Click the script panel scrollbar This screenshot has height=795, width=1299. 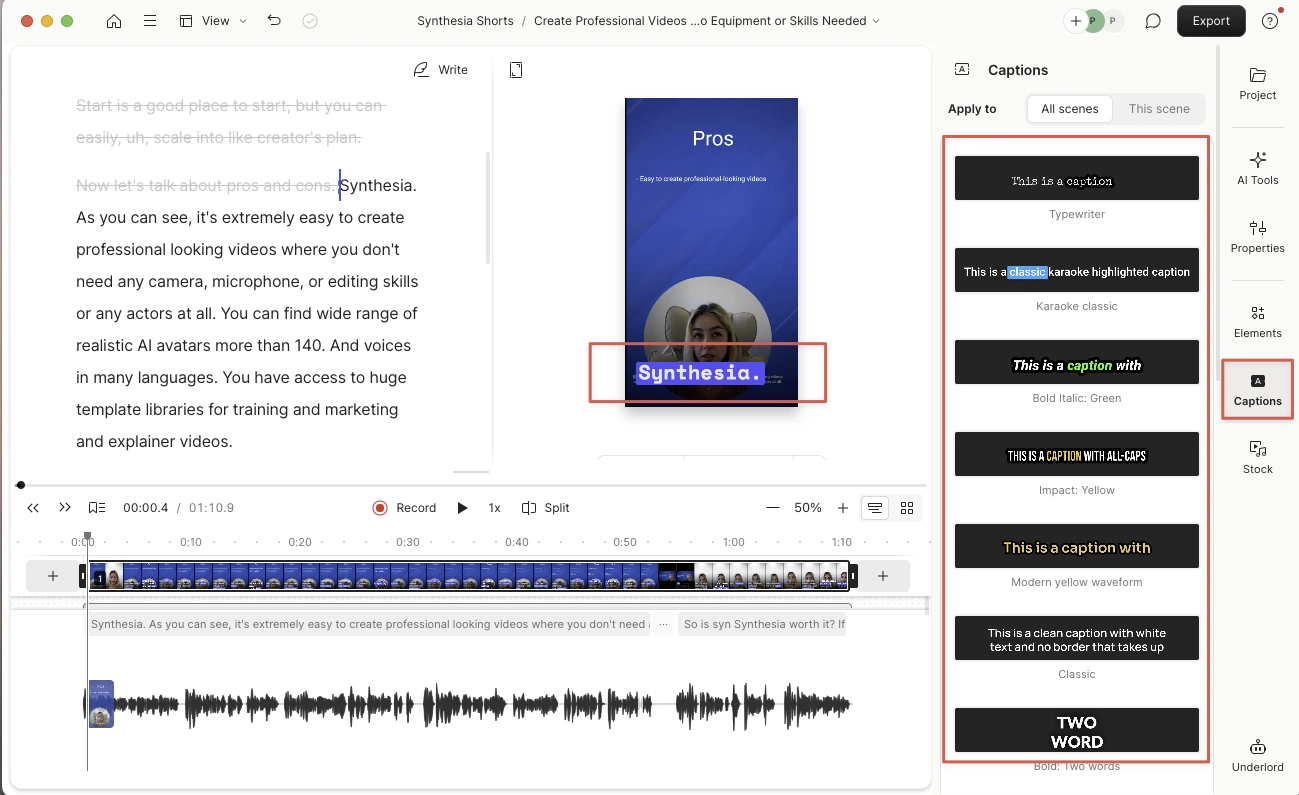pos(488,208)
